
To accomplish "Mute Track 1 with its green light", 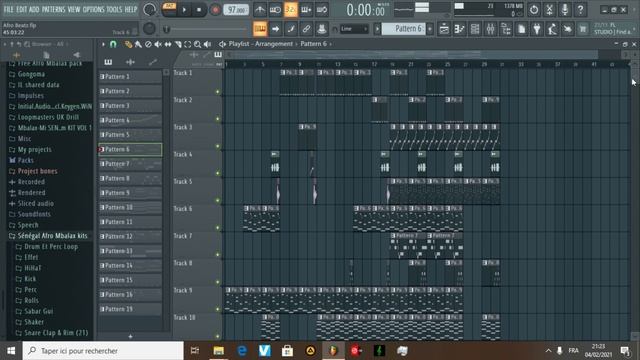I will [x=218, y=92].
